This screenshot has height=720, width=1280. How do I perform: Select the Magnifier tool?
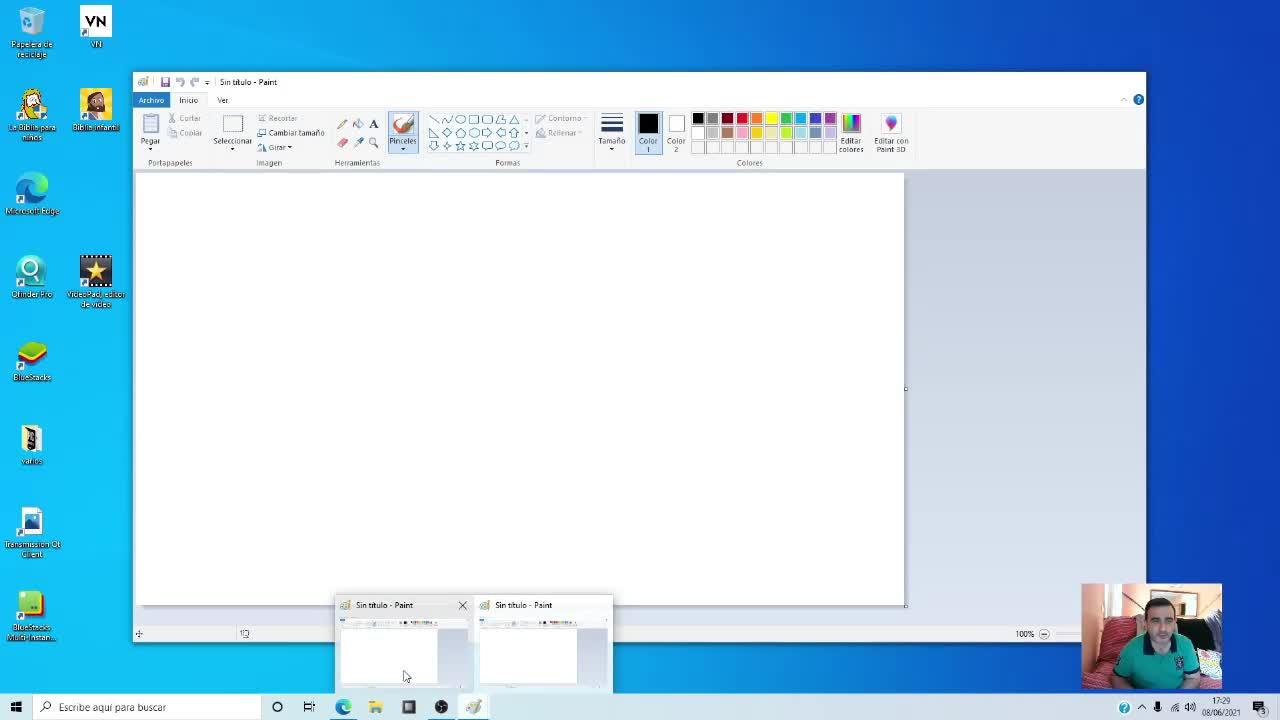pyautogui.click(x=374, y=142)
